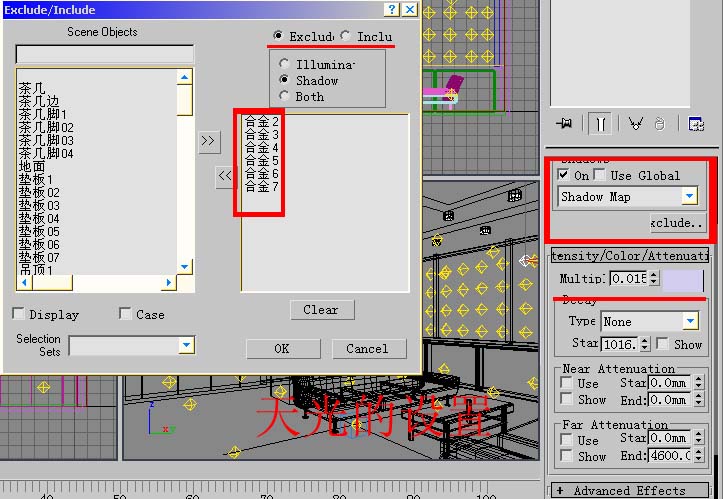Move object right with >> button
Viewport: 723px width, 499px height.
[x=208, y=141]
